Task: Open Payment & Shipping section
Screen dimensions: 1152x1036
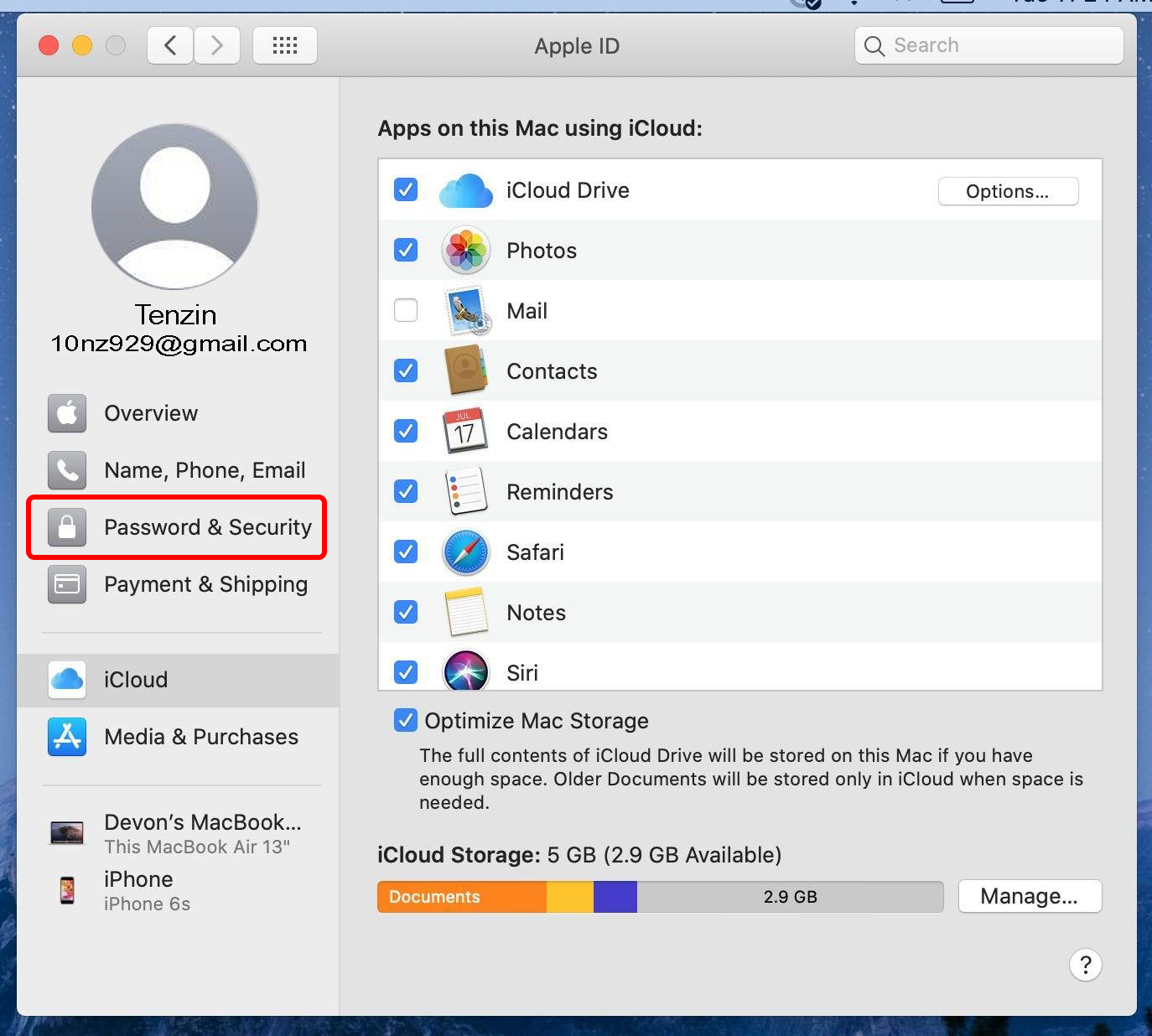Action: (178, 584)
